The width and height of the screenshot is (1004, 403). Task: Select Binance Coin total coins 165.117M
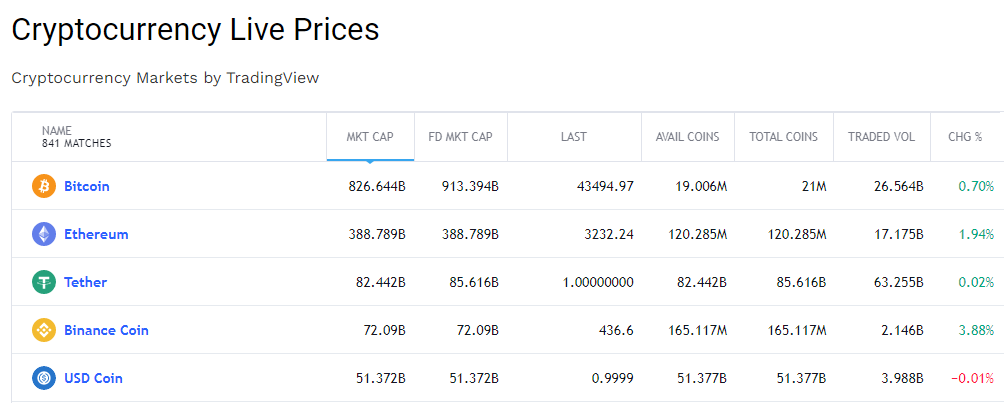pos(797,331)
